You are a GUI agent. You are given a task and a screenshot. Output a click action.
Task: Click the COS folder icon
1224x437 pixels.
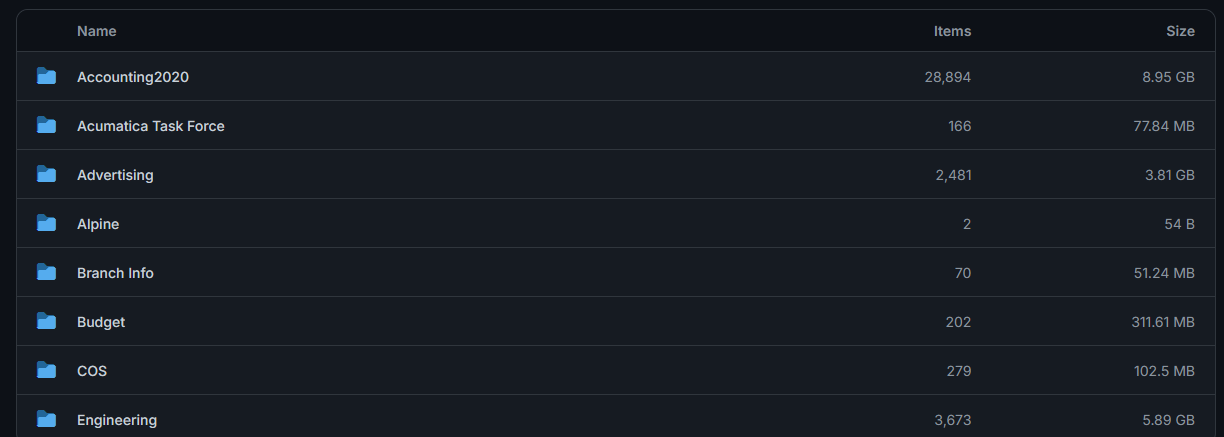point(46,370)
